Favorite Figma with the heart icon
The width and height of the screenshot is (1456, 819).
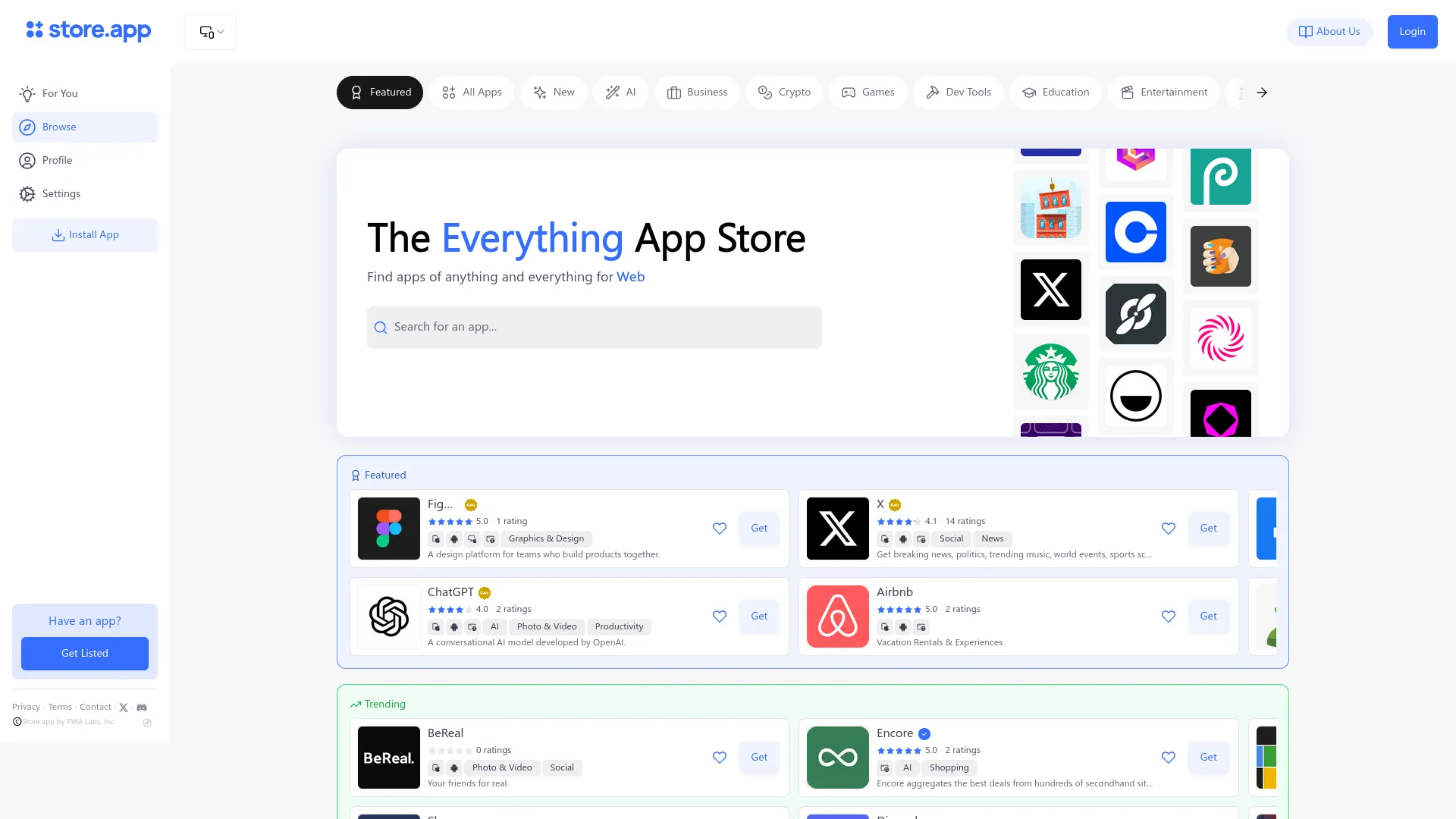(720, 529)
